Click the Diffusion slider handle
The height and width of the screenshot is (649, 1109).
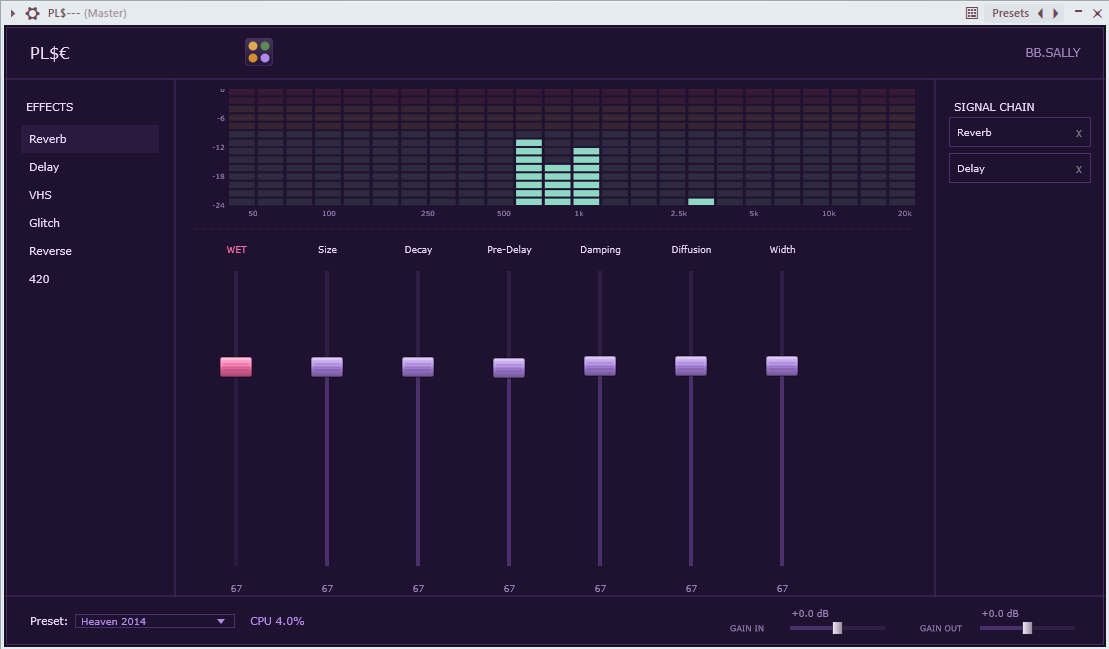[691, 366]
